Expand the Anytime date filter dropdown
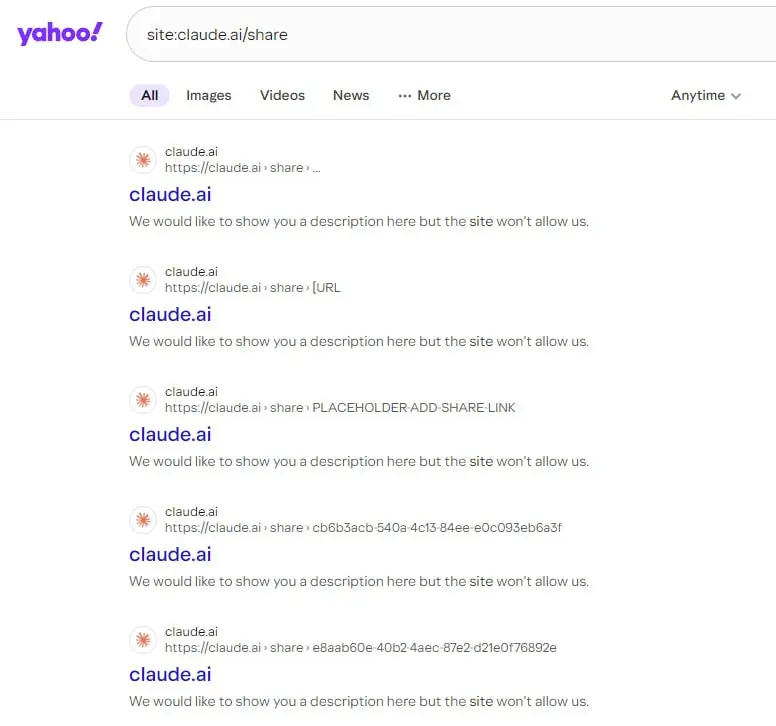Image resolution: width=776 pixels, height=726 pixels. click(x=706, y=95)
